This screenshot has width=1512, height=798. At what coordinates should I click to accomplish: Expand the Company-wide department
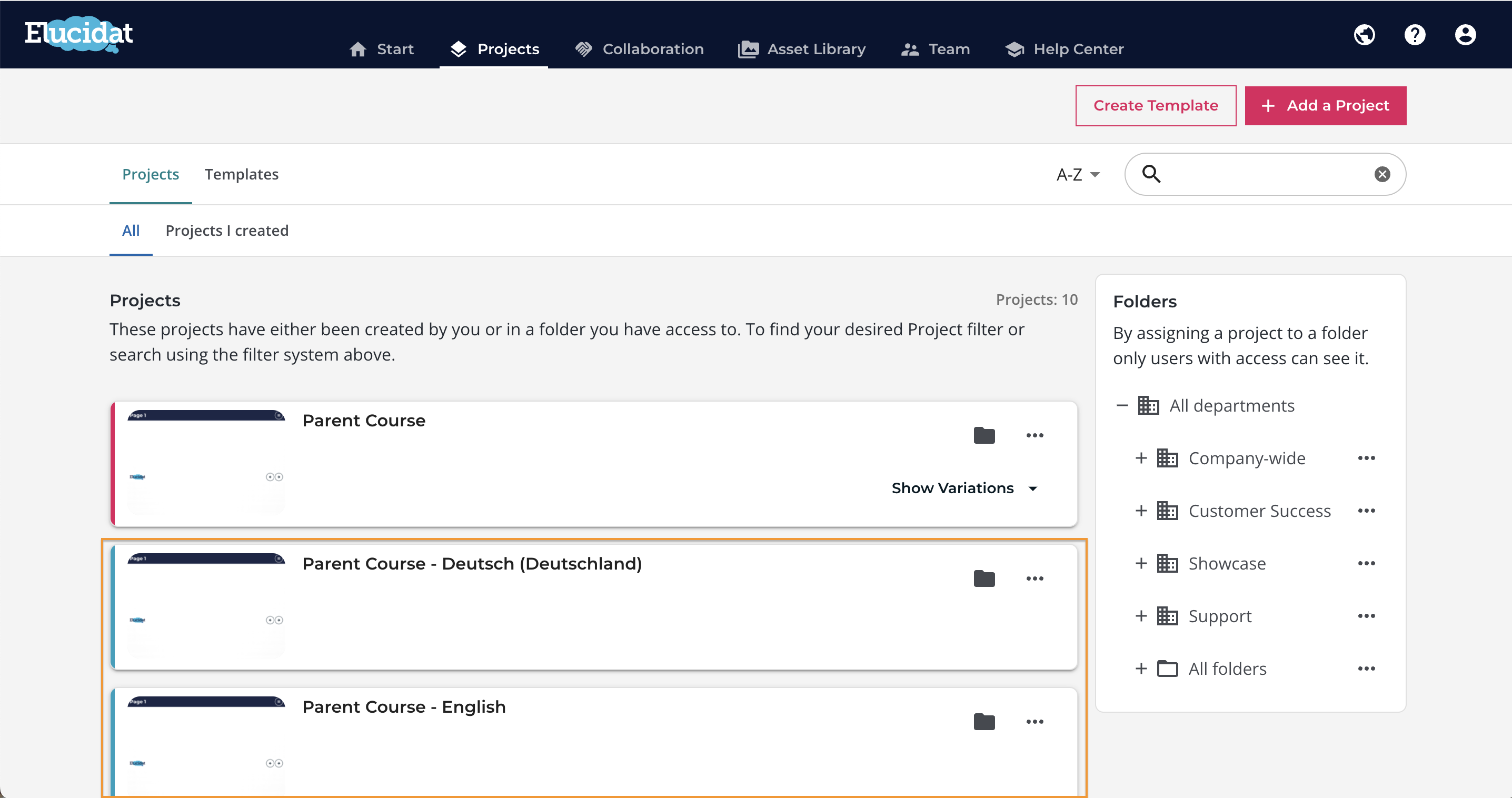tap(1140, 457)
